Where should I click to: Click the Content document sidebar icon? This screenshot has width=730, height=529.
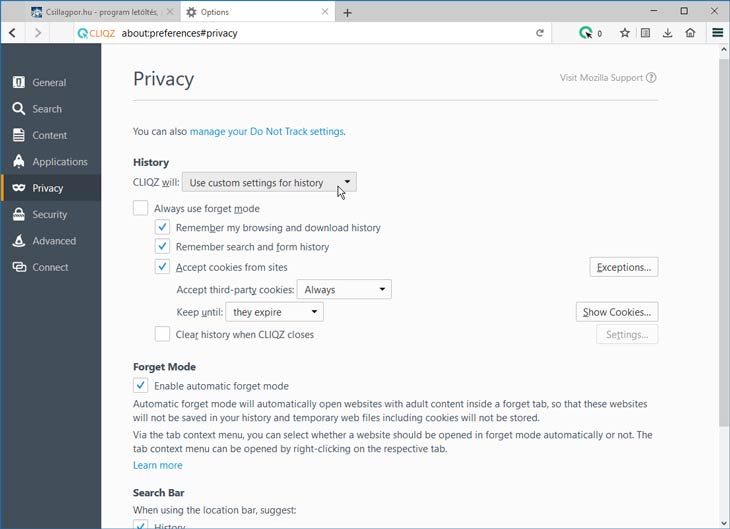point(19,135)
